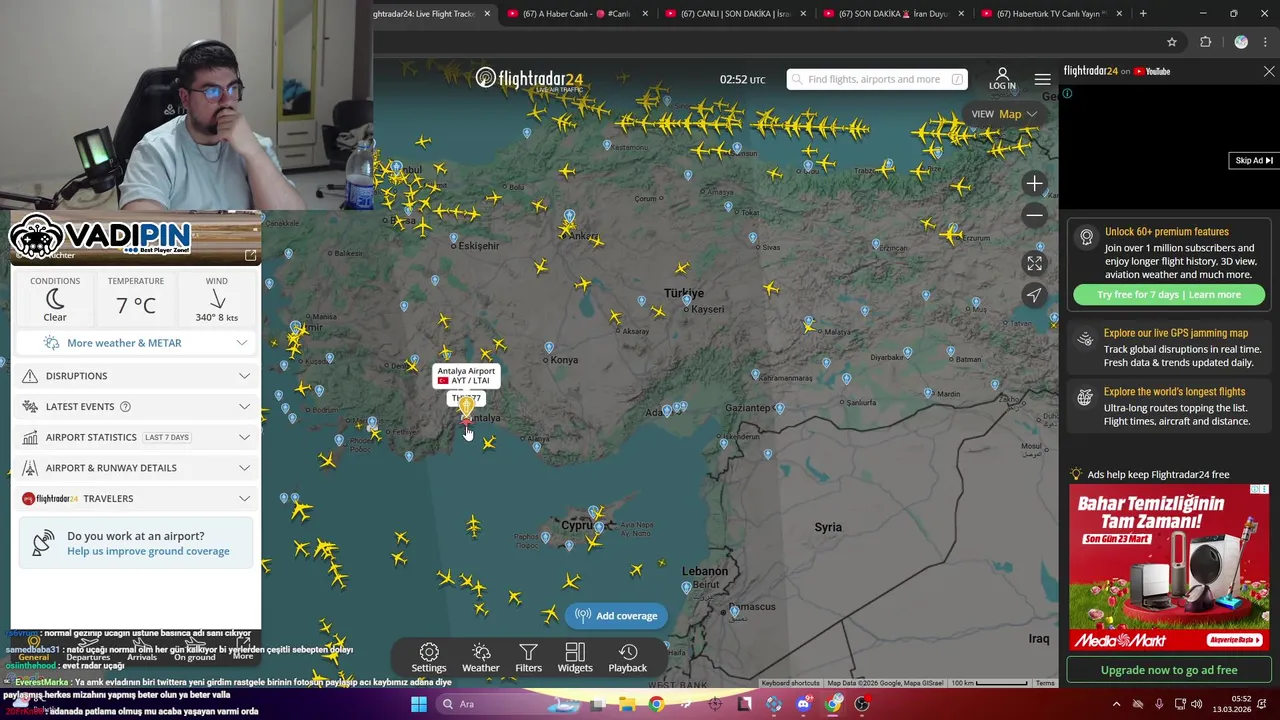Bookmark this page with the star icon
This screenshot has height=720, width=1280.
click(x=1172, y=42)
